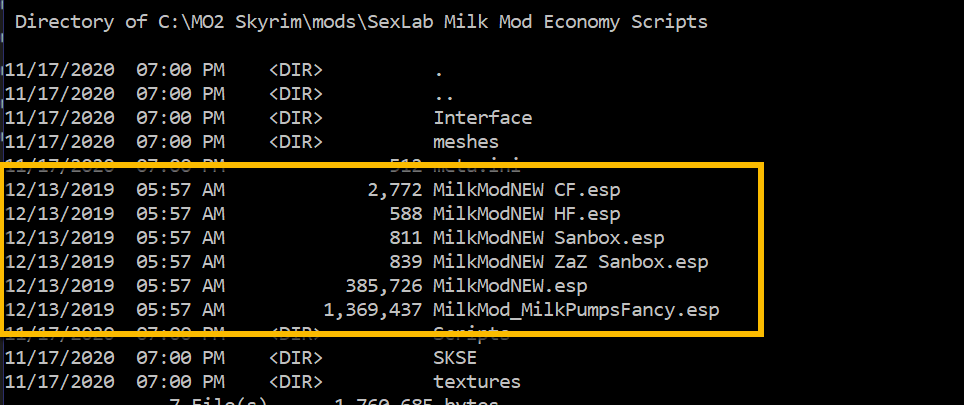964x405 pixels.
Task: Click the MilkModNEW.esp file name
Action: point(510,286)
